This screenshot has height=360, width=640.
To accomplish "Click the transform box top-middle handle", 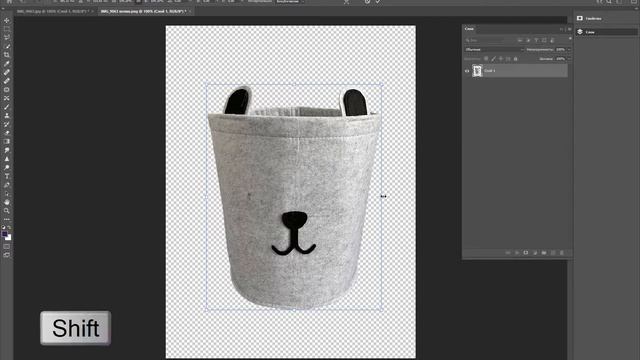I will click(x=294, y=84).
